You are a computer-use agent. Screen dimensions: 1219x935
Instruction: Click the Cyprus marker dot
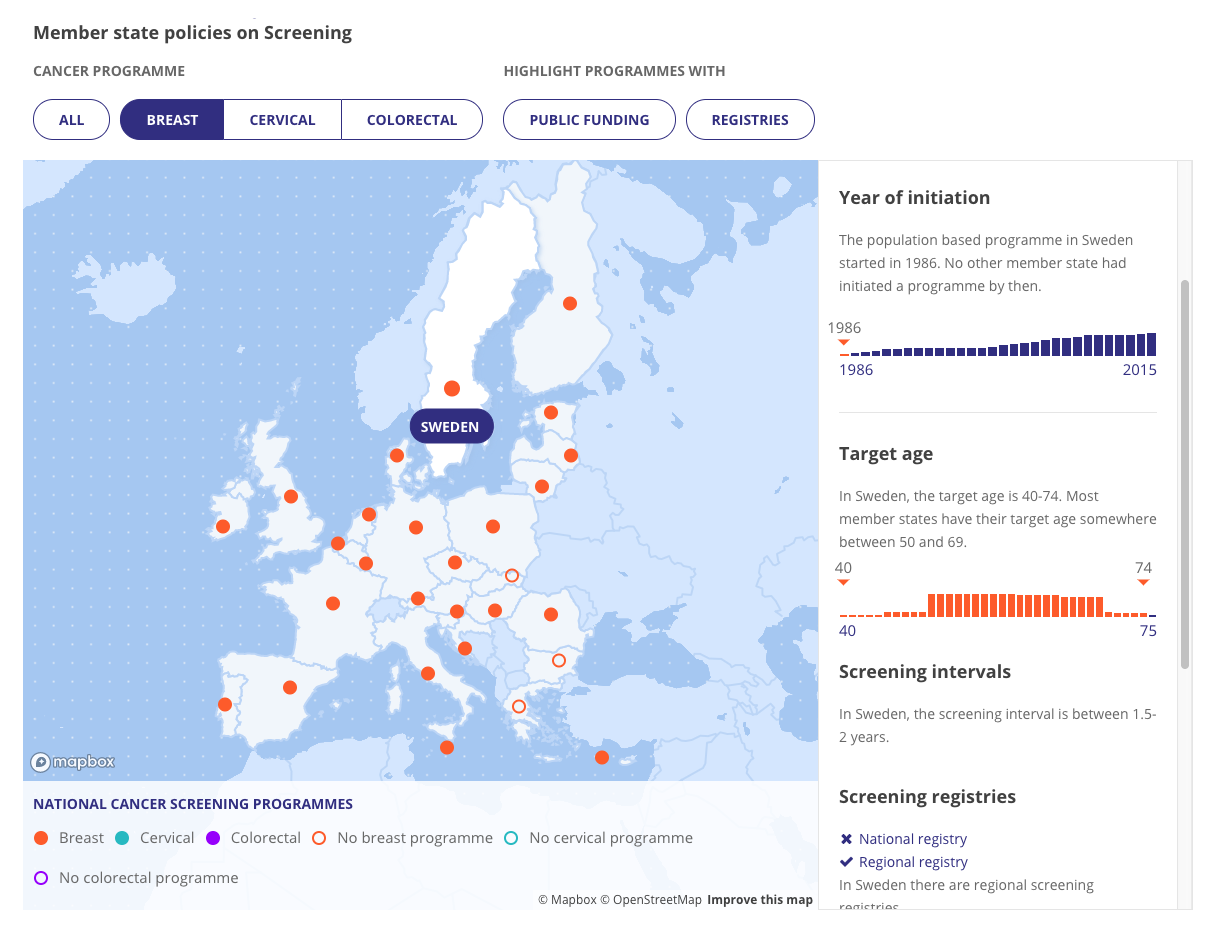tap(602, 757)
